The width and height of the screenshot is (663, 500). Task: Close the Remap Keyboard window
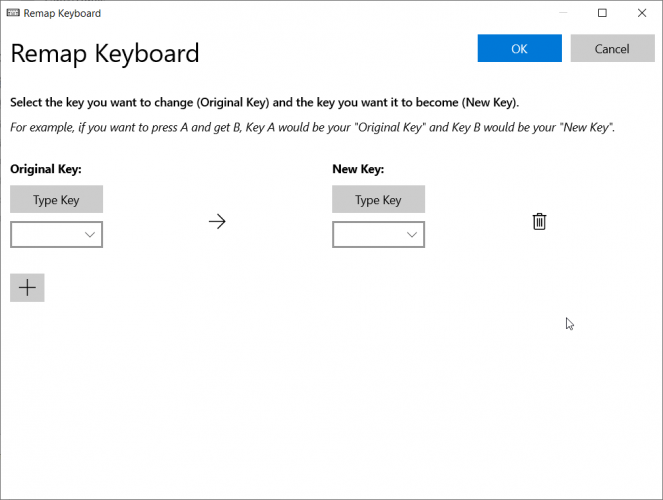coord(642,14)
